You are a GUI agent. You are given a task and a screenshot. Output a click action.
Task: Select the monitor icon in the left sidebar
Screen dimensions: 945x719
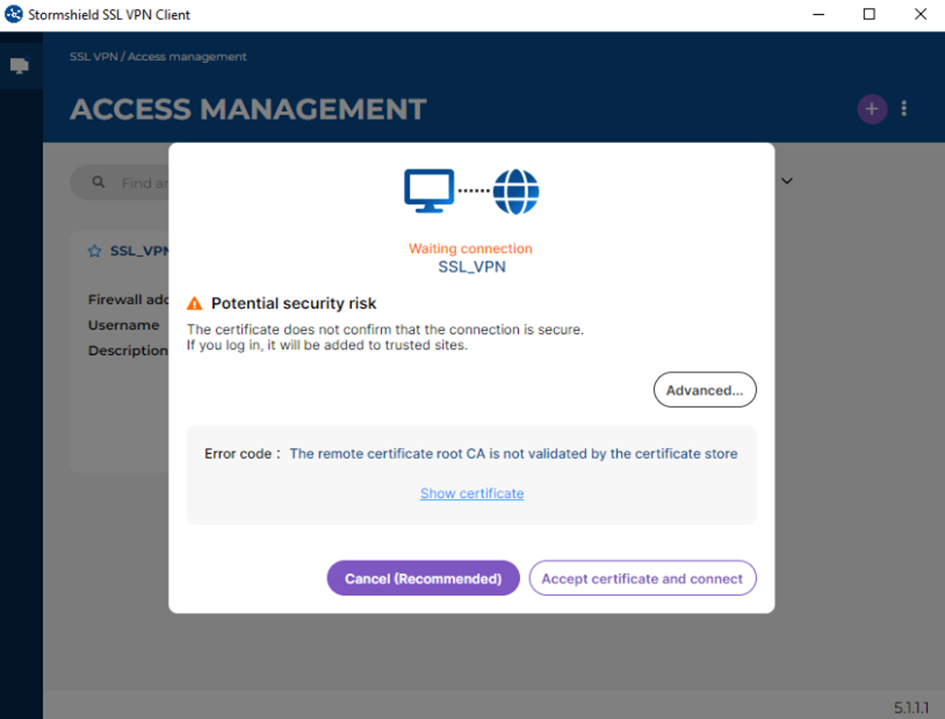(20, 66)
